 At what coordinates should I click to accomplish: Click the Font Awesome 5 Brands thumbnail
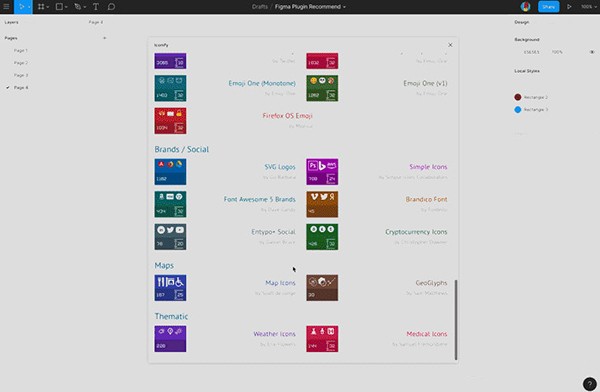(170, 204)
